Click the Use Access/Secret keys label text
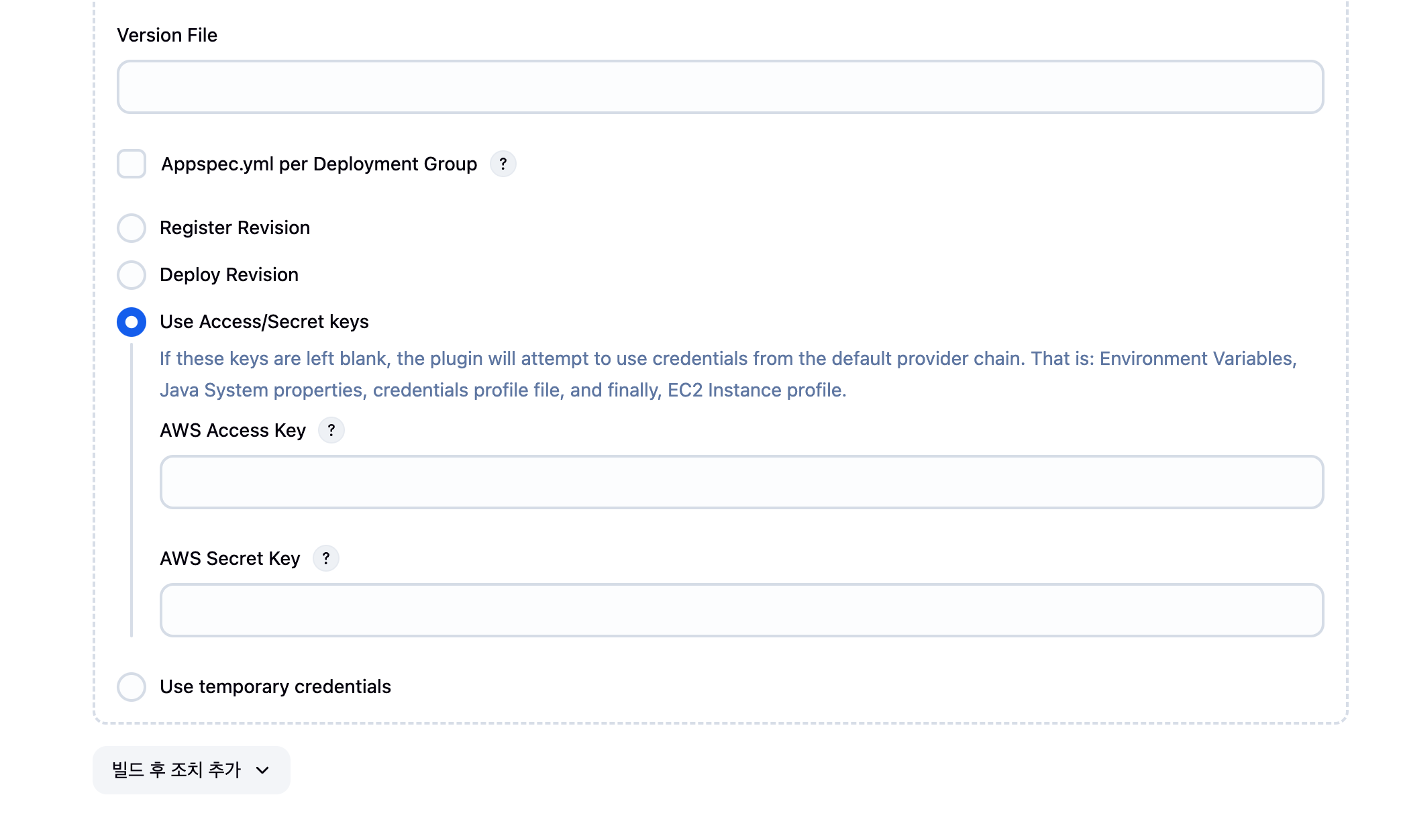The height and width of the screenshot is (840, 1401). [264, 322]
